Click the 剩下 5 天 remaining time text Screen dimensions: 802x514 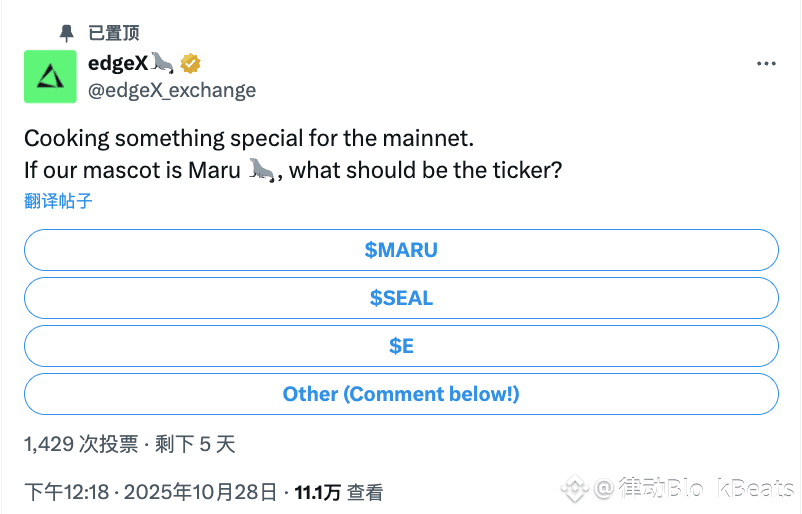(194, 444)
